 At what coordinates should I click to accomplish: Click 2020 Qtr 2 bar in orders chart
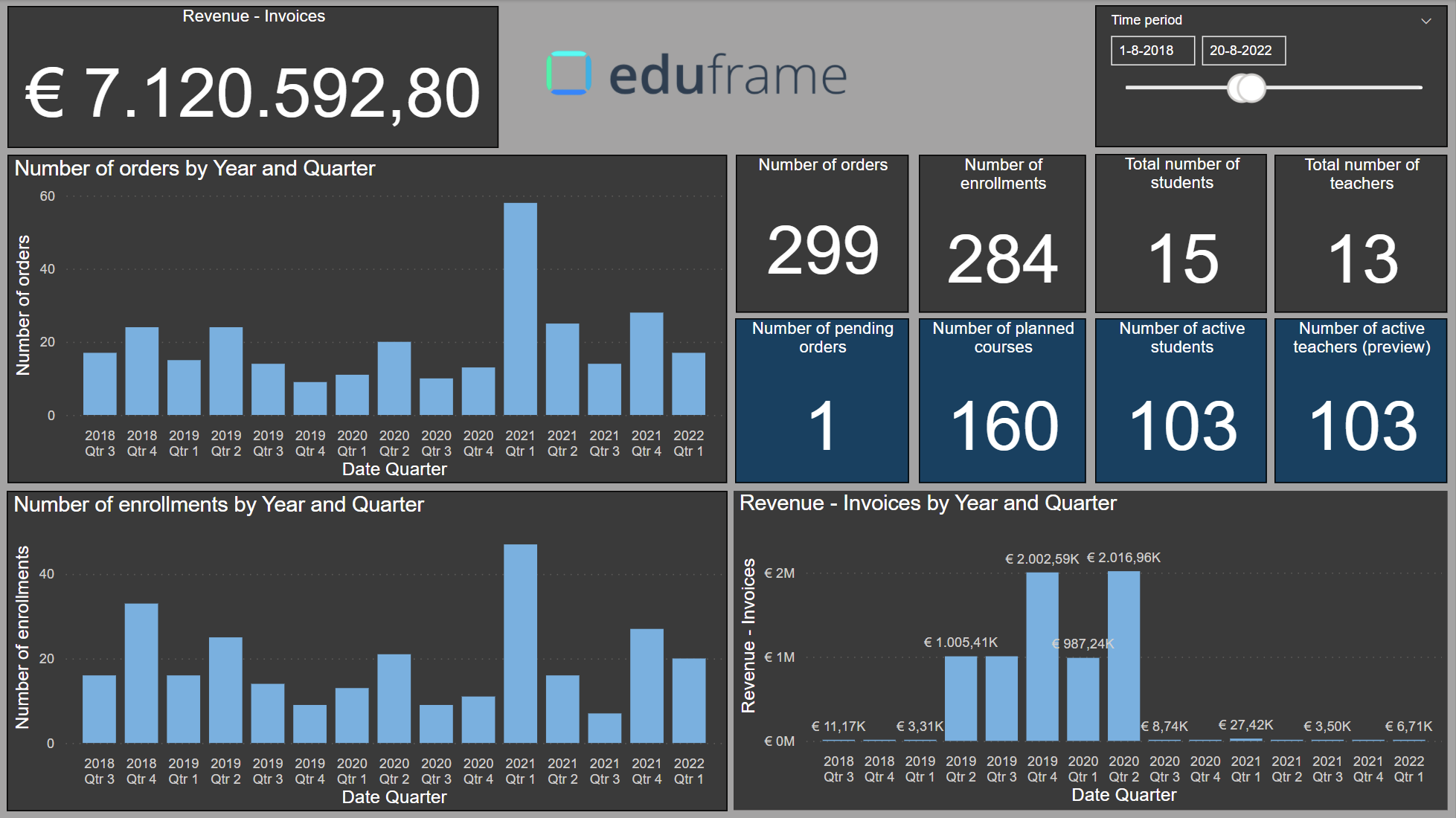coord(394,379)
